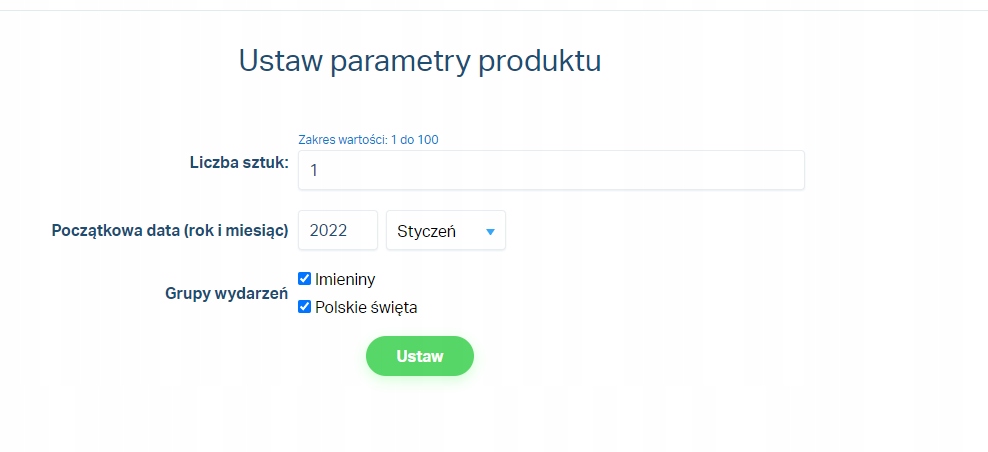Click the Liczba sztuk quantity input field
The image size is (988, 452).
click(550, 170)
